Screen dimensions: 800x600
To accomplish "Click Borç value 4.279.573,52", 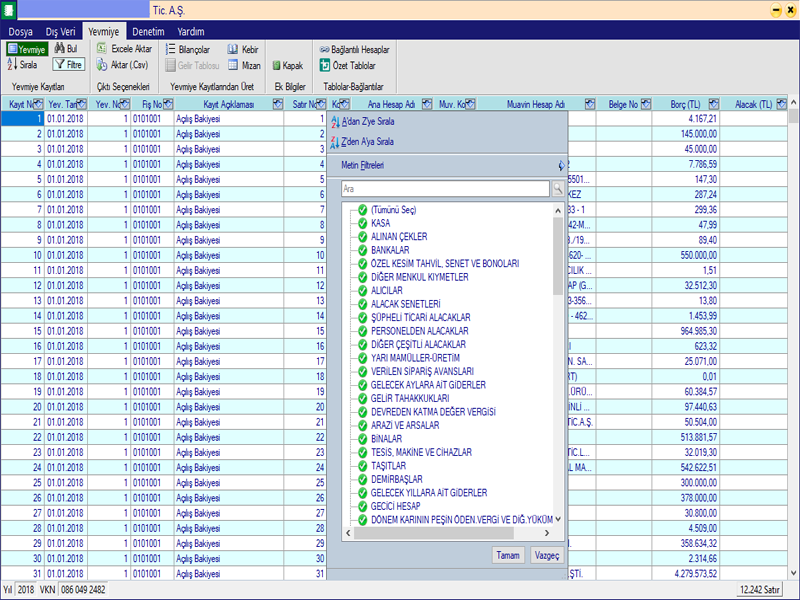I will 695,573.
